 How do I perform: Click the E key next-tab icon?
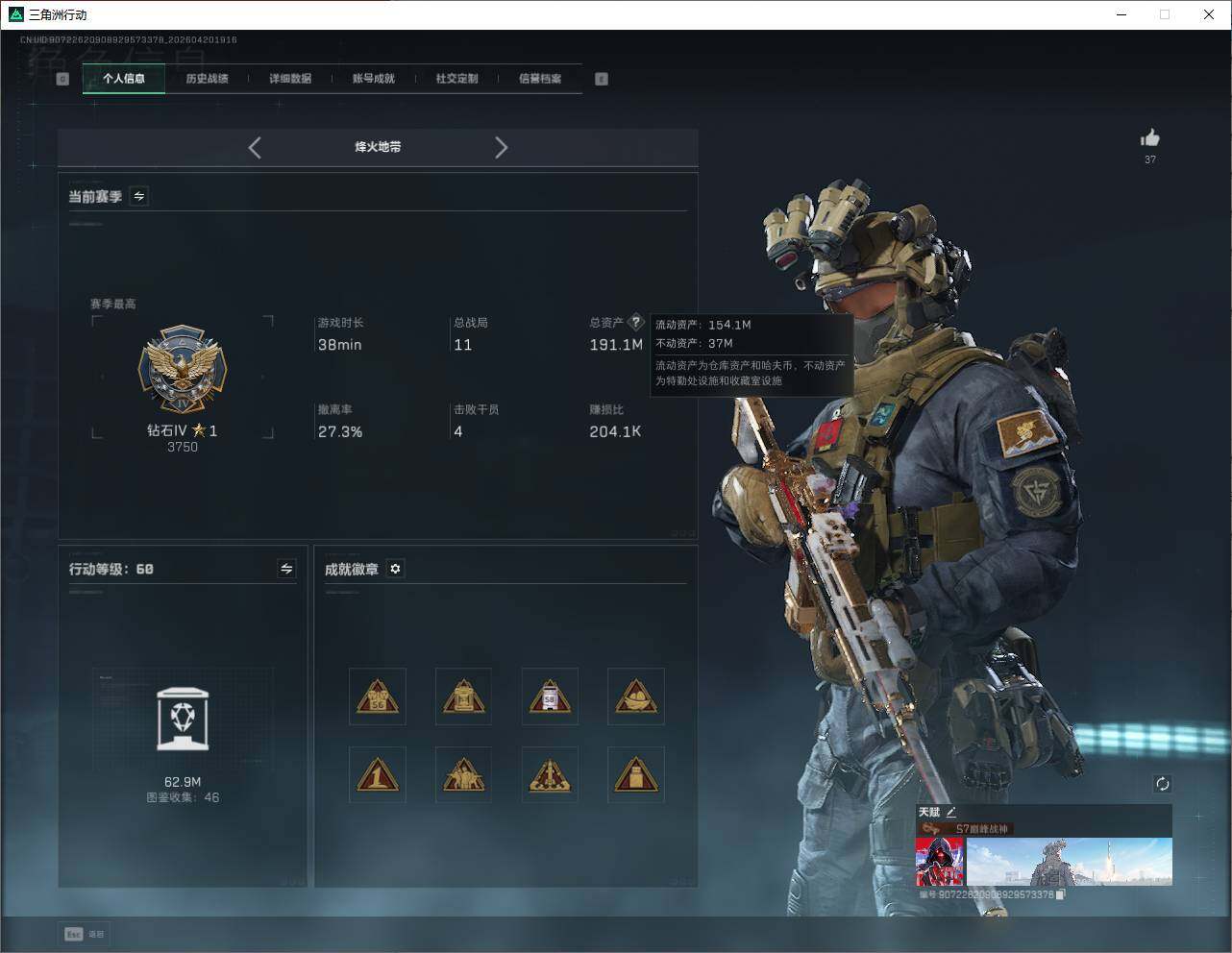click(x=602, y=79)
